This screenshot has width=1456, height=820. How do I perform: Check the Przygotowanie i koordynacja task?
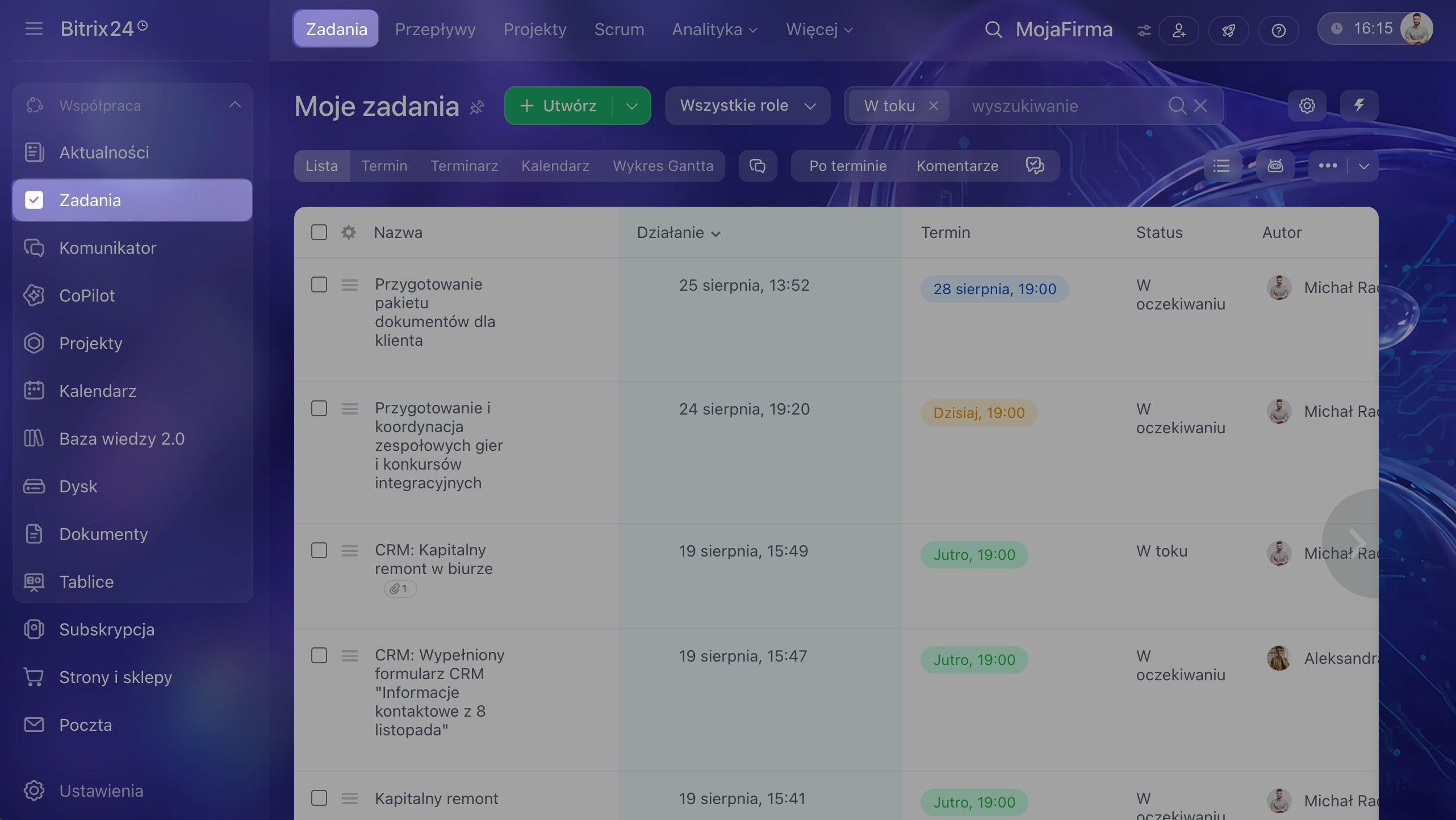click(x=319, y=408)
